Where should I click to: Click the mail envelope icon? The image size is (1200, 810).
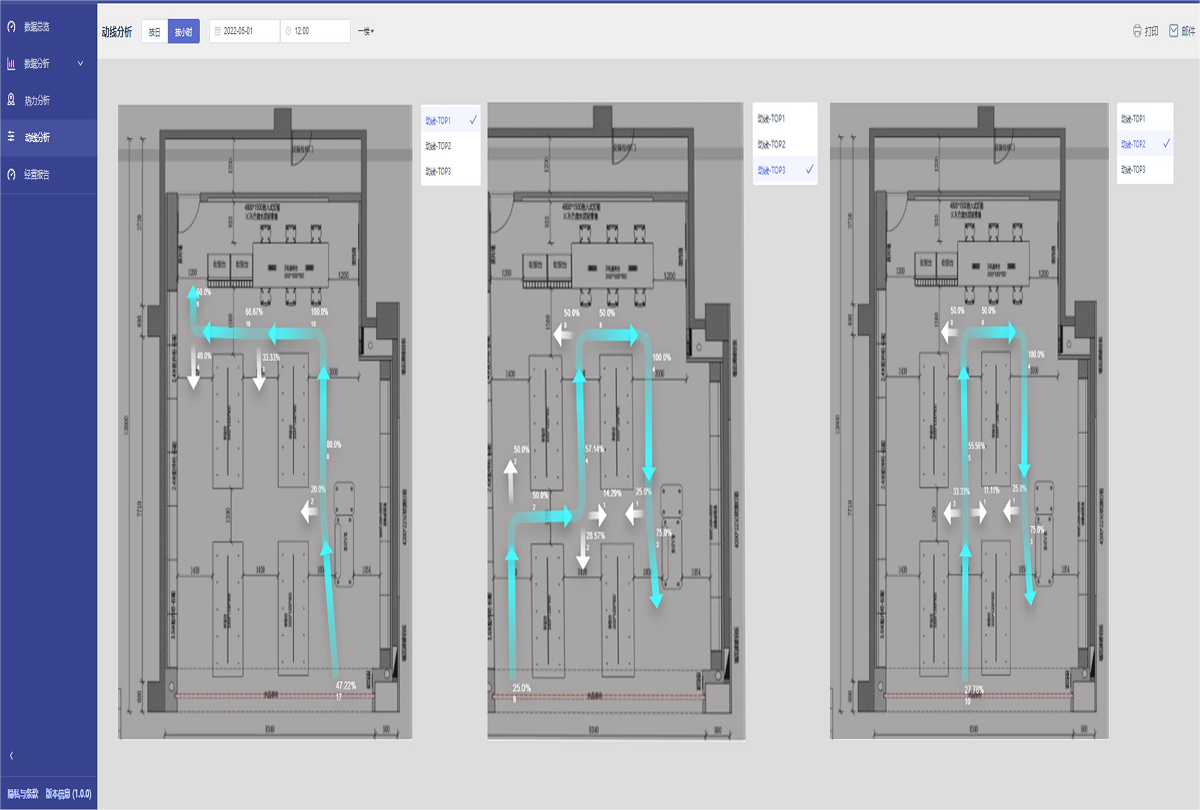pos(1173,31)
